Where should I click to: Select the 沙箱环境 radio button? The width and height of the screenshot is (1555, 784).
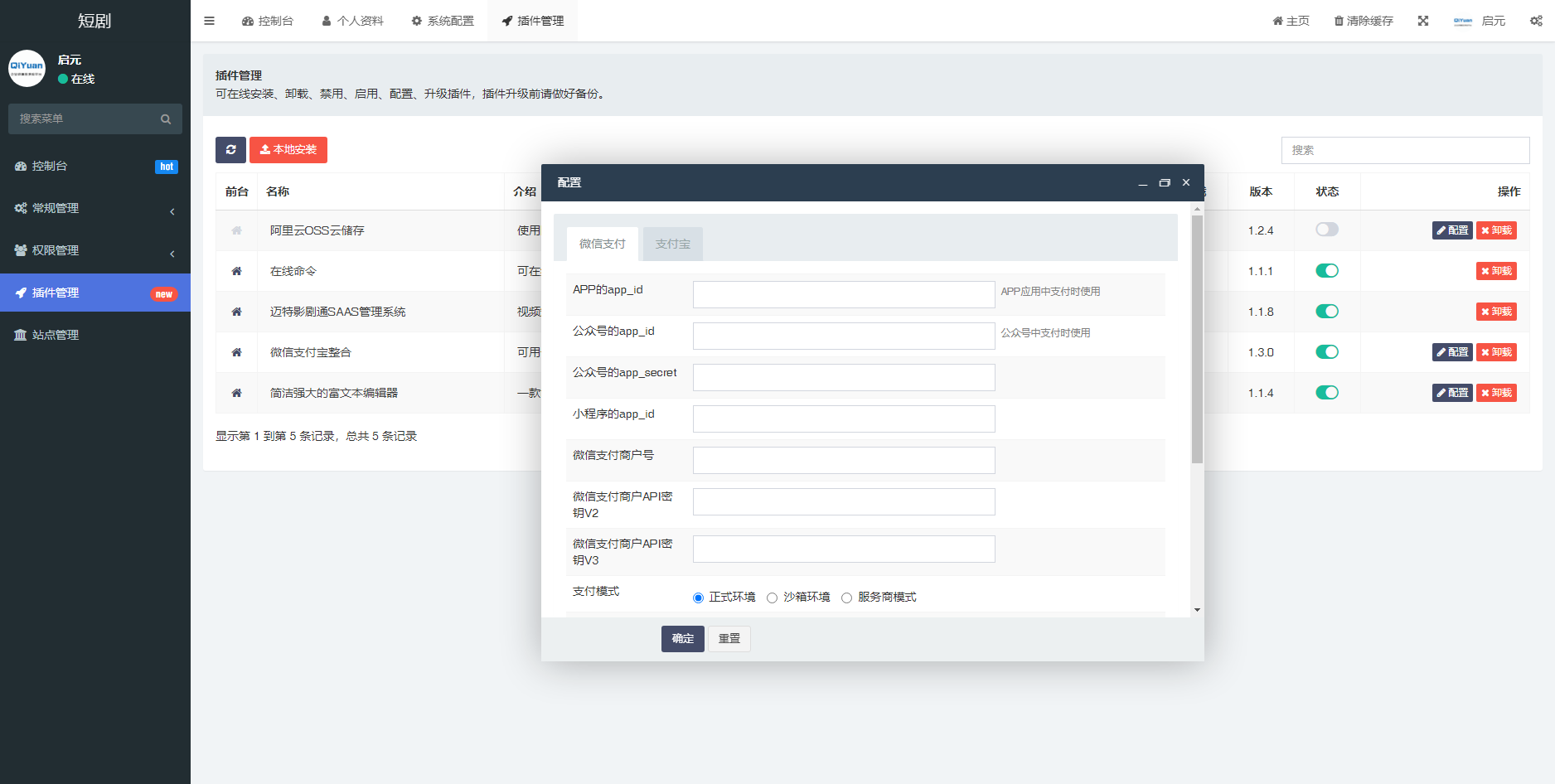click(x=772, y=598)
